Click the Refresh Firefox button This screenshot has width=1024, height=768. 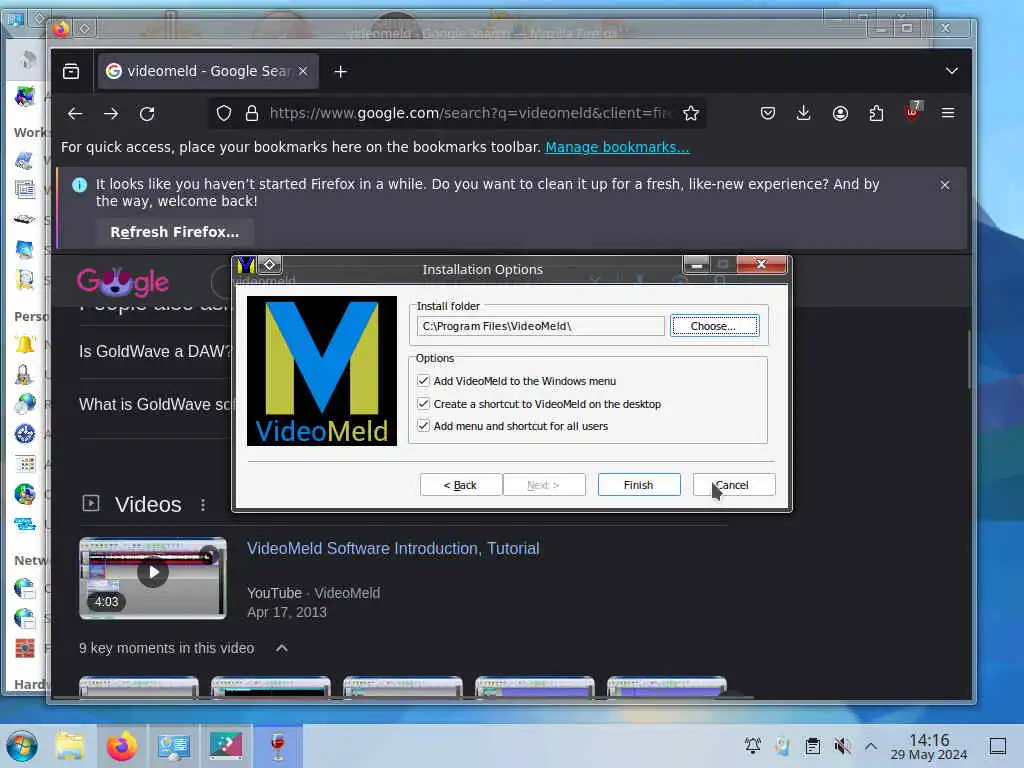pyautogui.click(x=174, y=232)
